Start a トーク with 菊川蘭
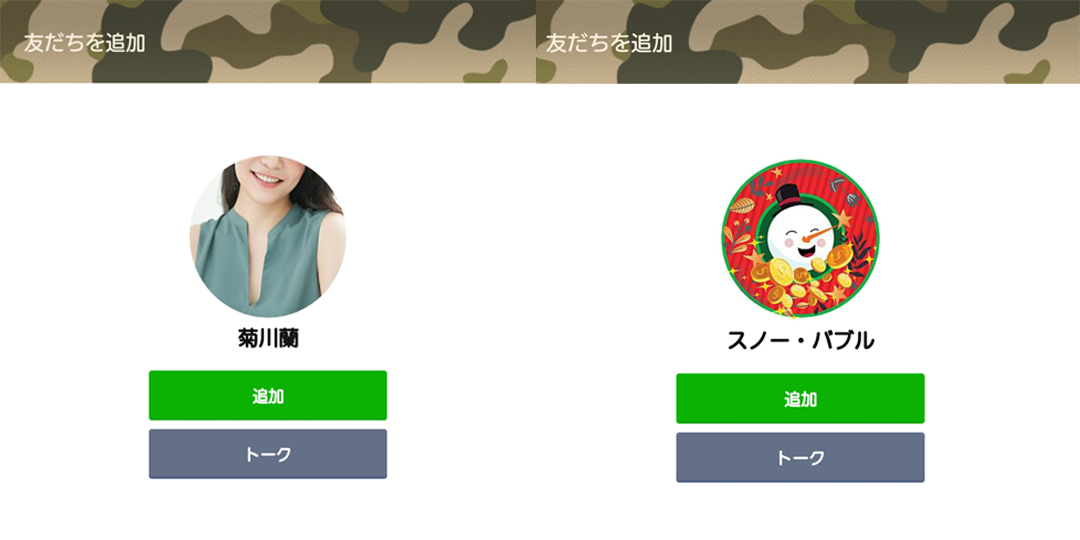This screenshot has height=540, width=1080. click(268, 454)
